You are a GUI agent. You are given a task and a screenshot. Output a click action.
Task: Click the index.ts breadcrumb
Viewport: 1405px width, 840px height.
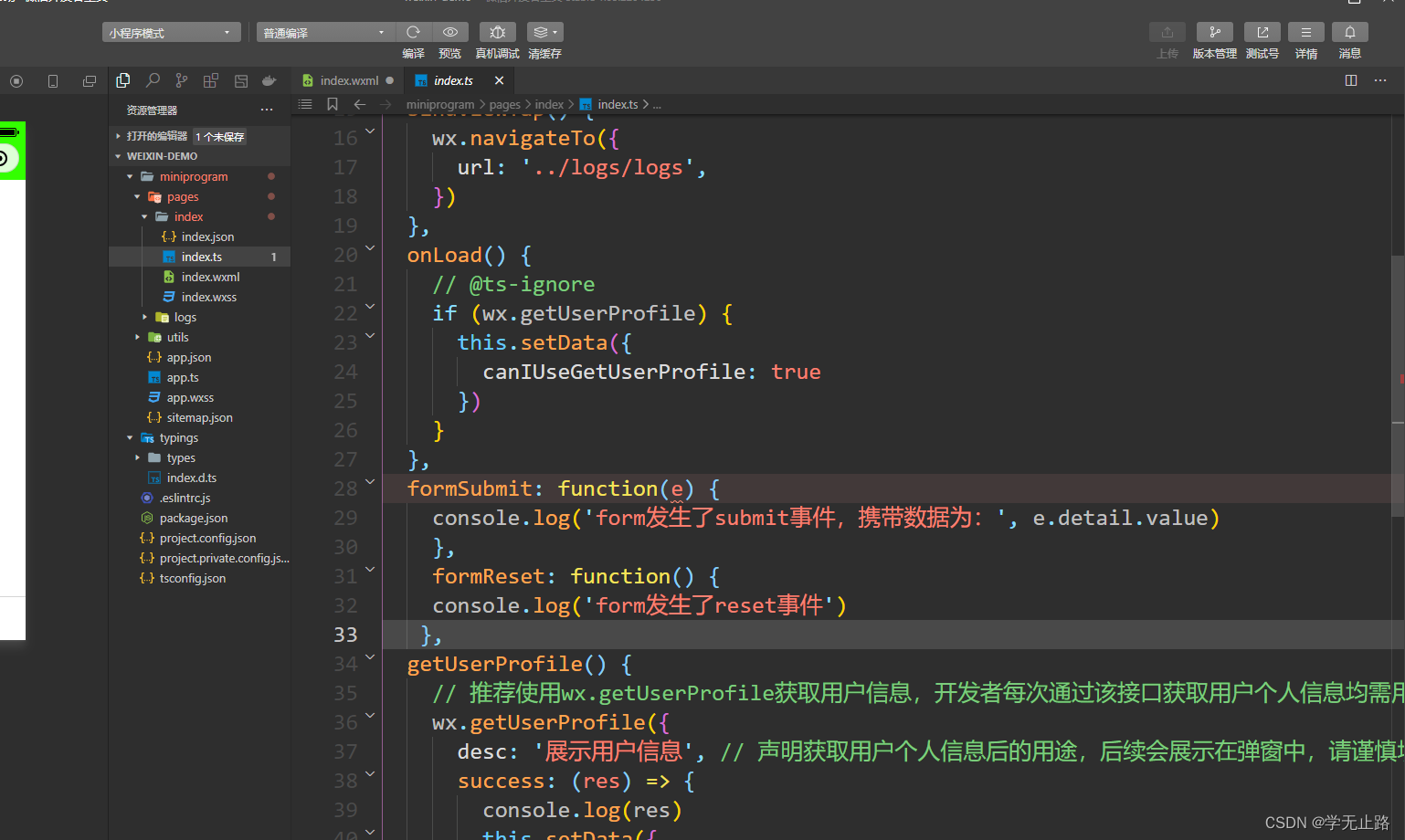coord(618,104)
